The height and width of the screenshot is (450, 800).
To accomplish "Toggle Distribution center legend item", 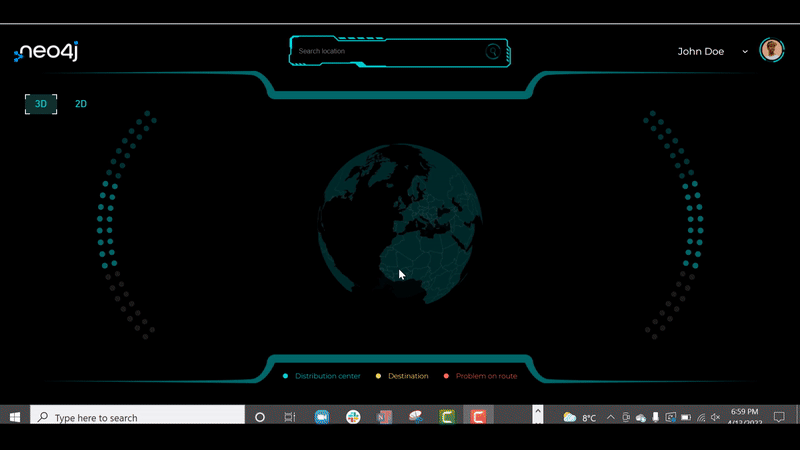I will pyautogui.click(x=321, y=376).
